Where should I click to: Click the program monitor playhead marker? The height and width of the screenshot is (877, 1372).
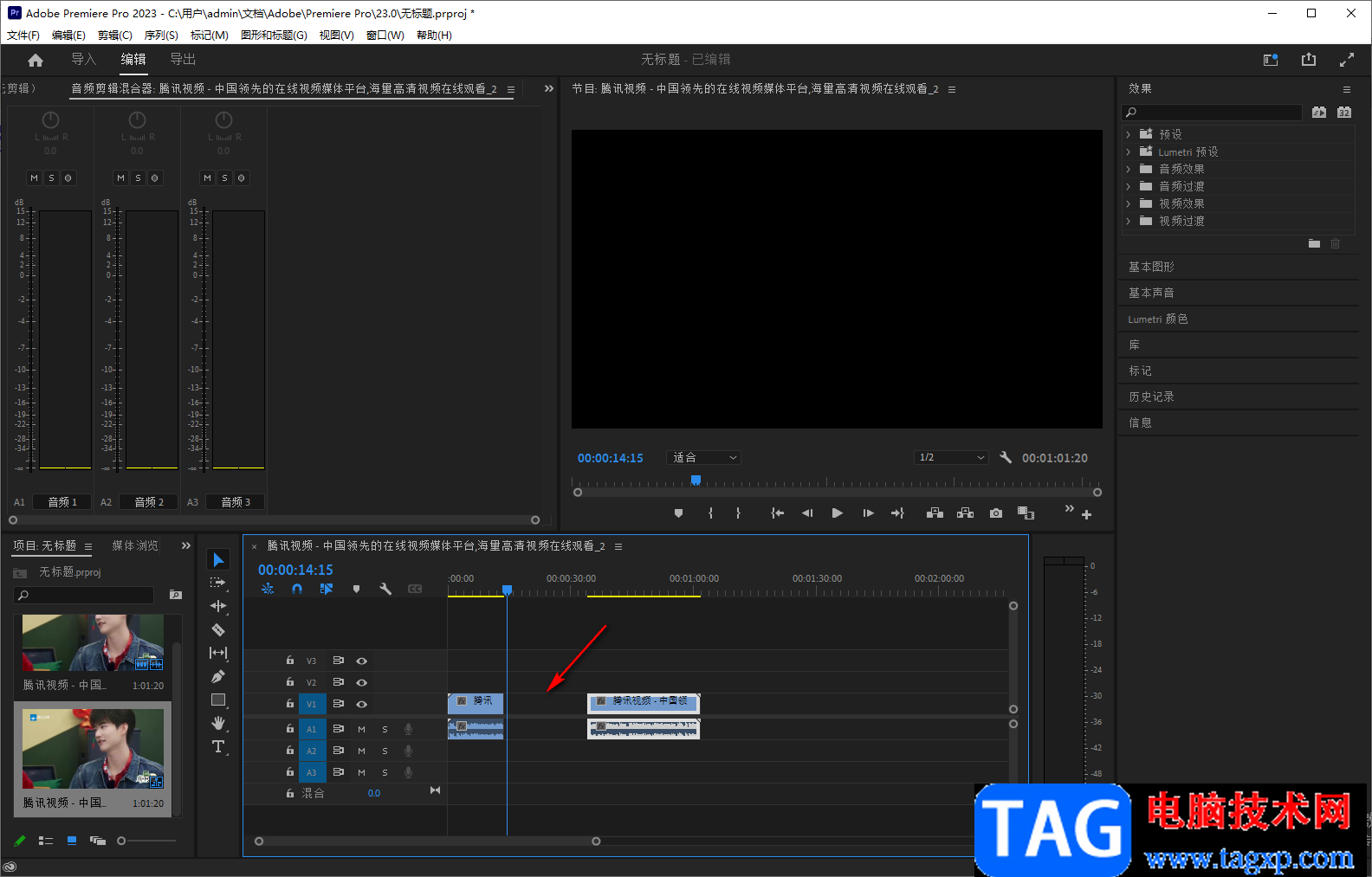point(696,480)
